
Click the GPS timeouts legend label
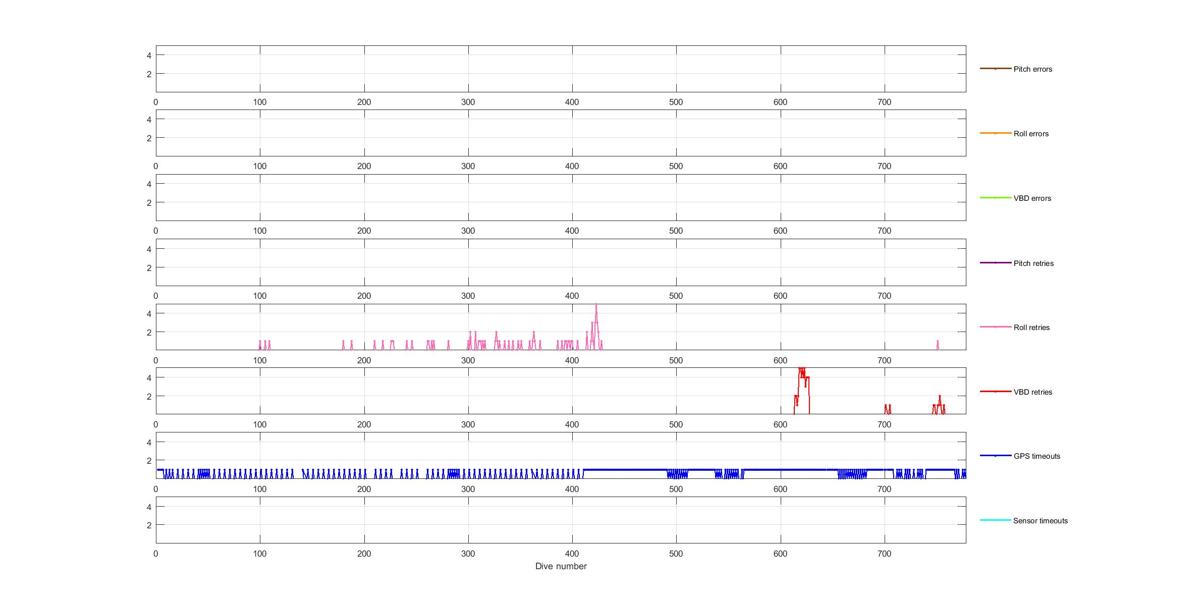click(1036, 456)
